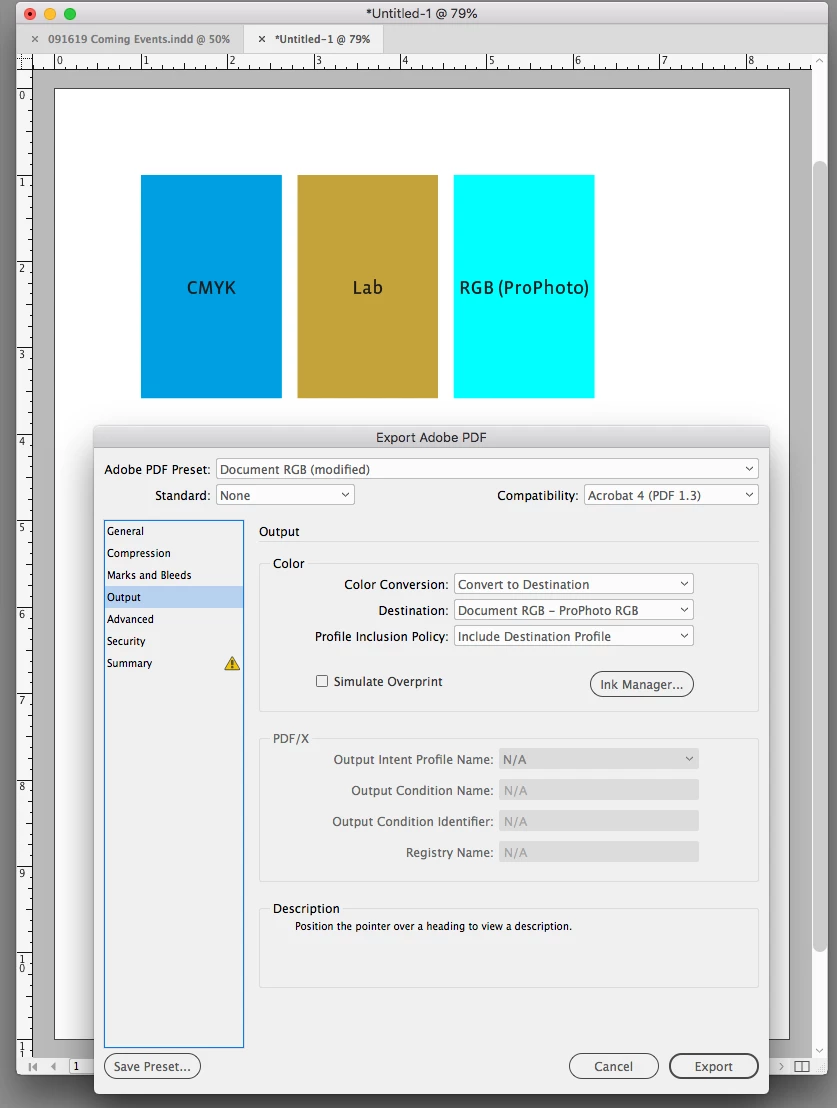The width and height of the screenshot is (837, 1108).
Task: Click the scroll down arrow
Action: click(x=819, y=1051)
